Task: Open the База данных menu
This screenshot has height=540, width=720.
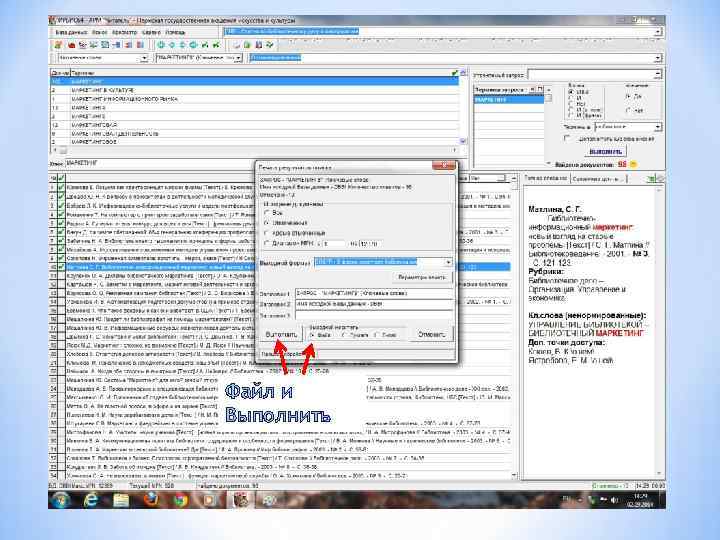Action: point(71,32)
